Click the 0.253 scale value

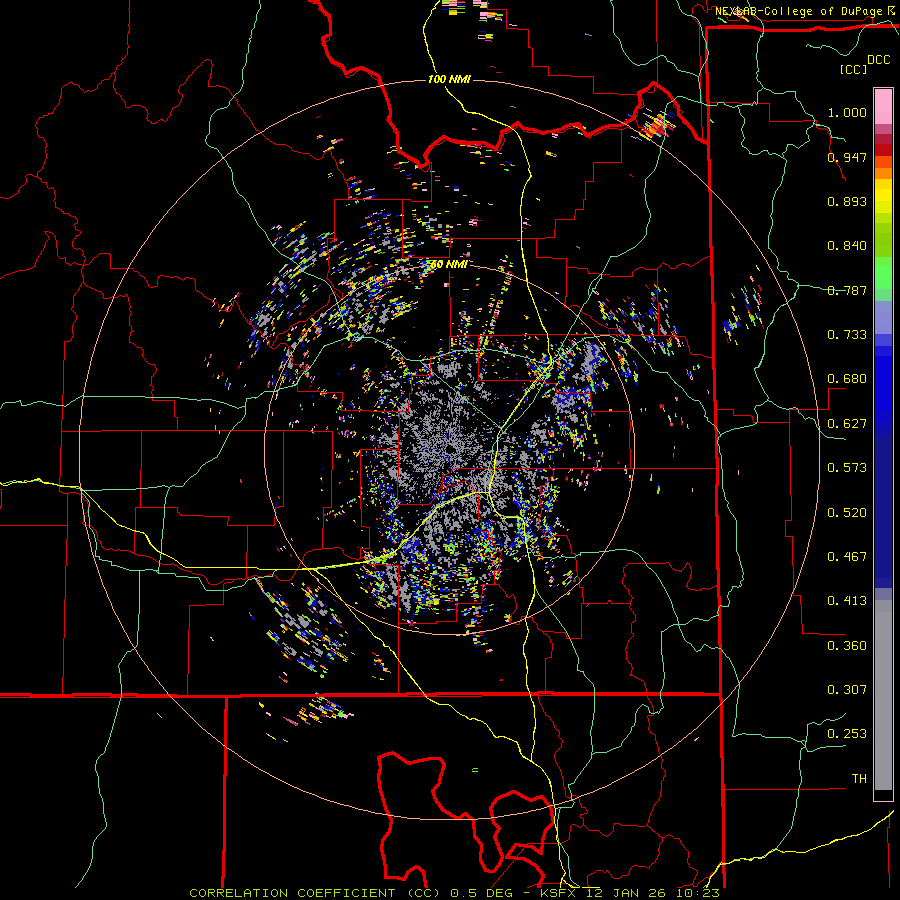coord(847,734)
